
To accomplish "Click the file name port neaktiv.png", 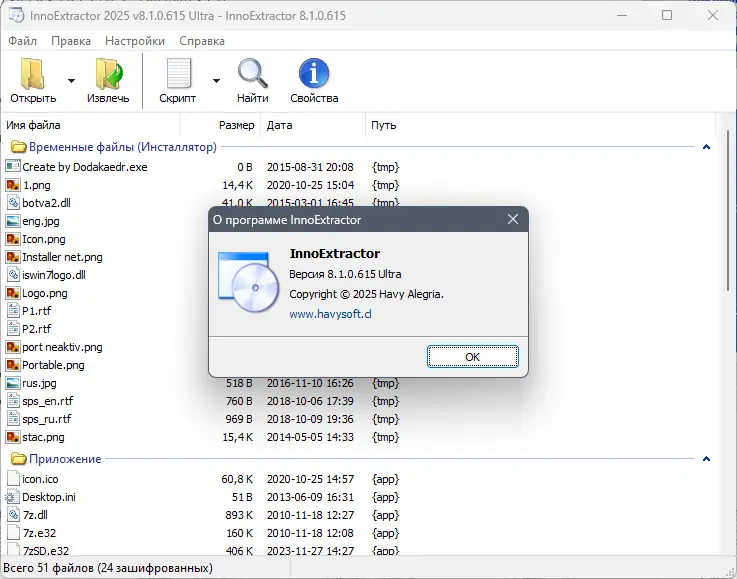I will pyautogui.click(x=62, y=347).
